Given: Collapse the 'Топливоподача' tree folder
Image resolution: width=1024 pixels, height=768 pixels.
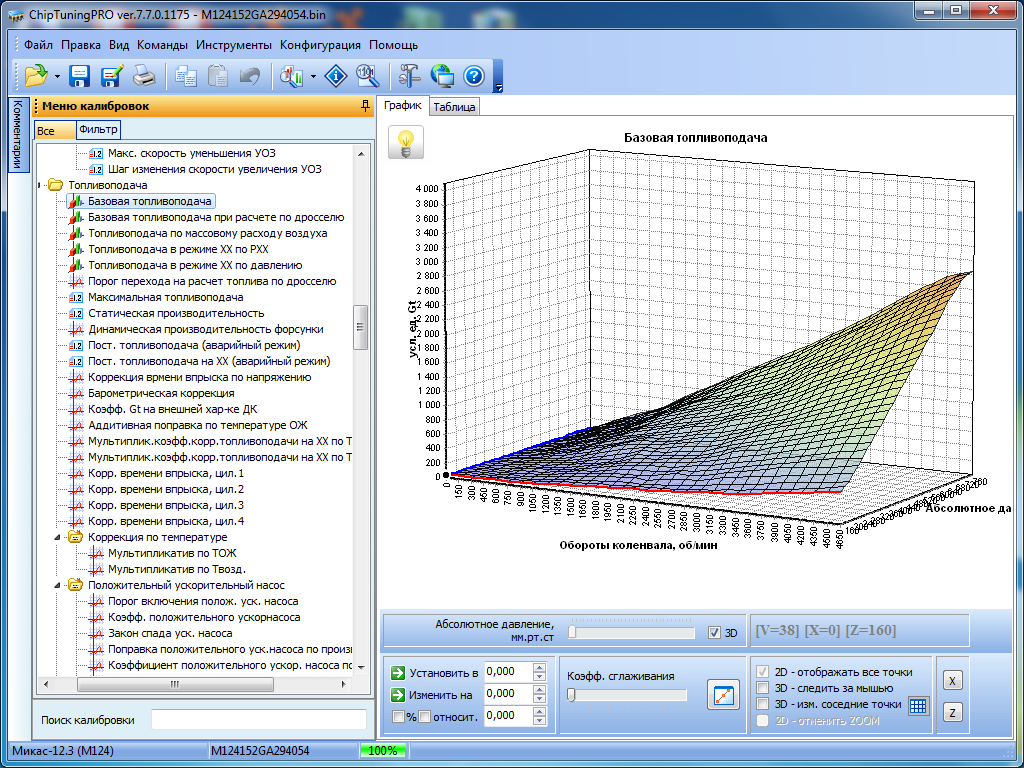Looking at the screenshot, I should coord(40,185).
